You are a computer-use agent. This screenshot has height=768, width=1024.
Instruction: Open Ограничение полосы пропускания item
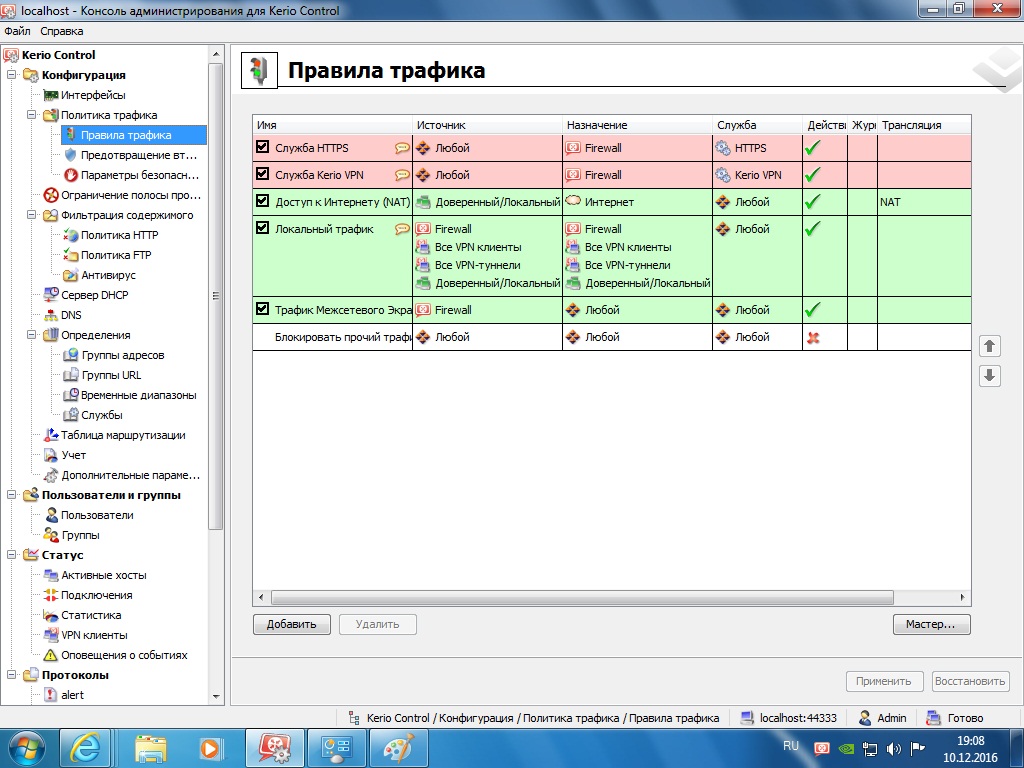pyautogui.click(x=122, y=195)
